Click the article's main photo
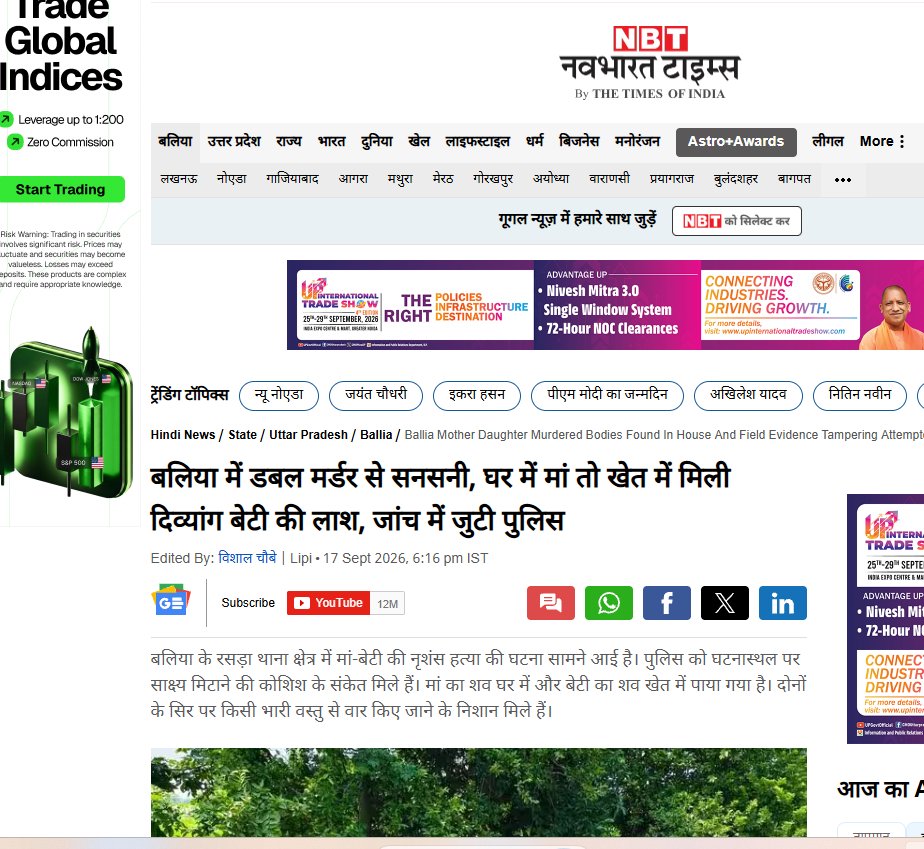Screen dimensions: 924x849 coord(478,792)
